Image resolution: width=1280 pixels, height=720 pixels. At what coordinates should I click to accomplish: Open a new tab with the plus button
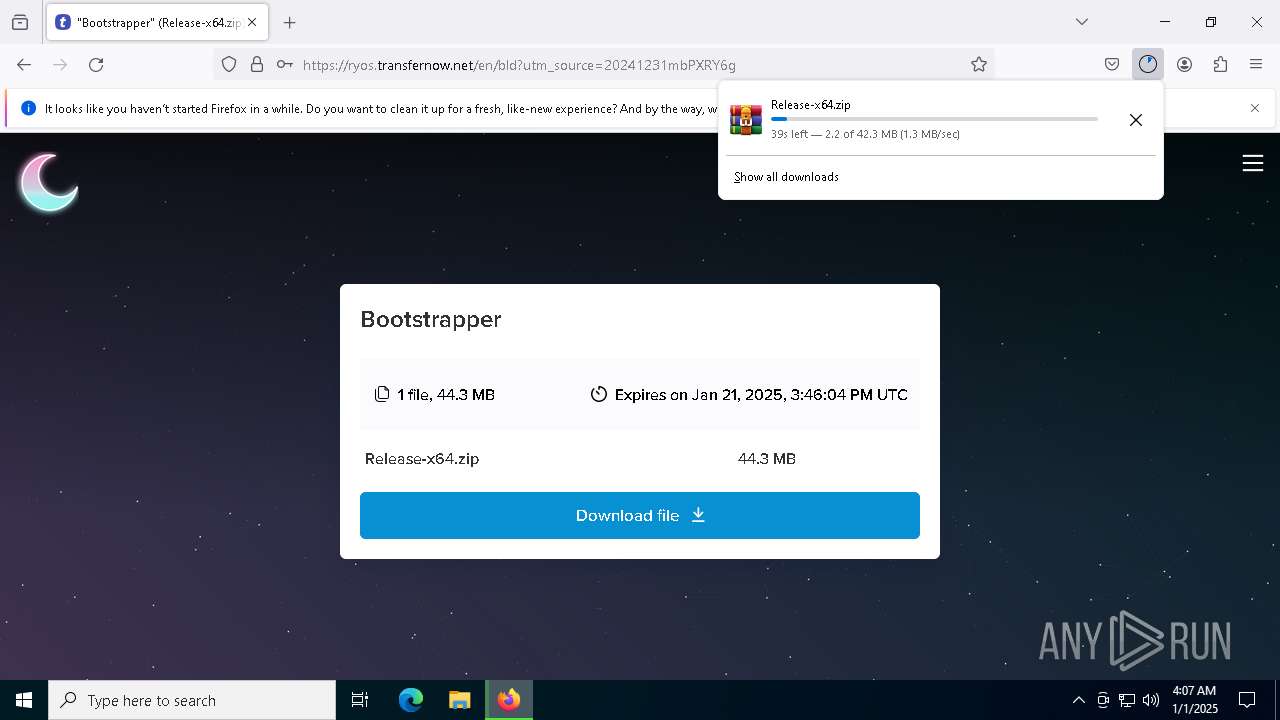tap(290, 22)
